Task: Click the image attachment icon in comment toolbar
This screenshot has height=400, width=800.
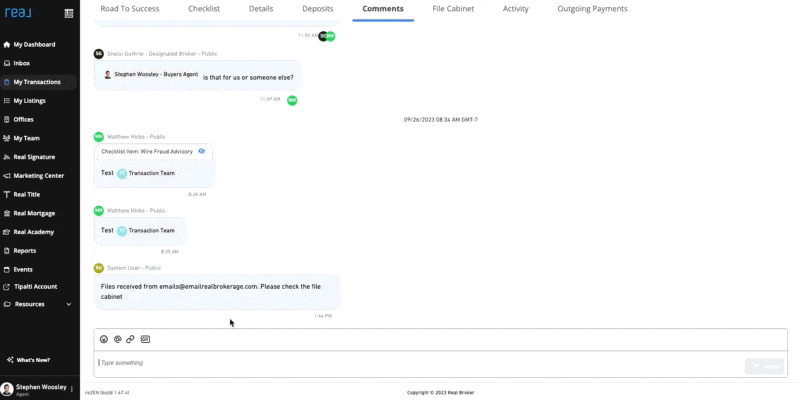Action: [145, 339]
